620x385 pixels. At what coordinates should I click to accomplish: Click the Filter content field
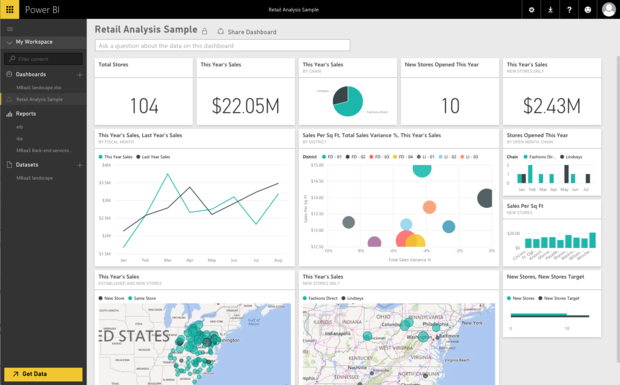click(43, 59)
